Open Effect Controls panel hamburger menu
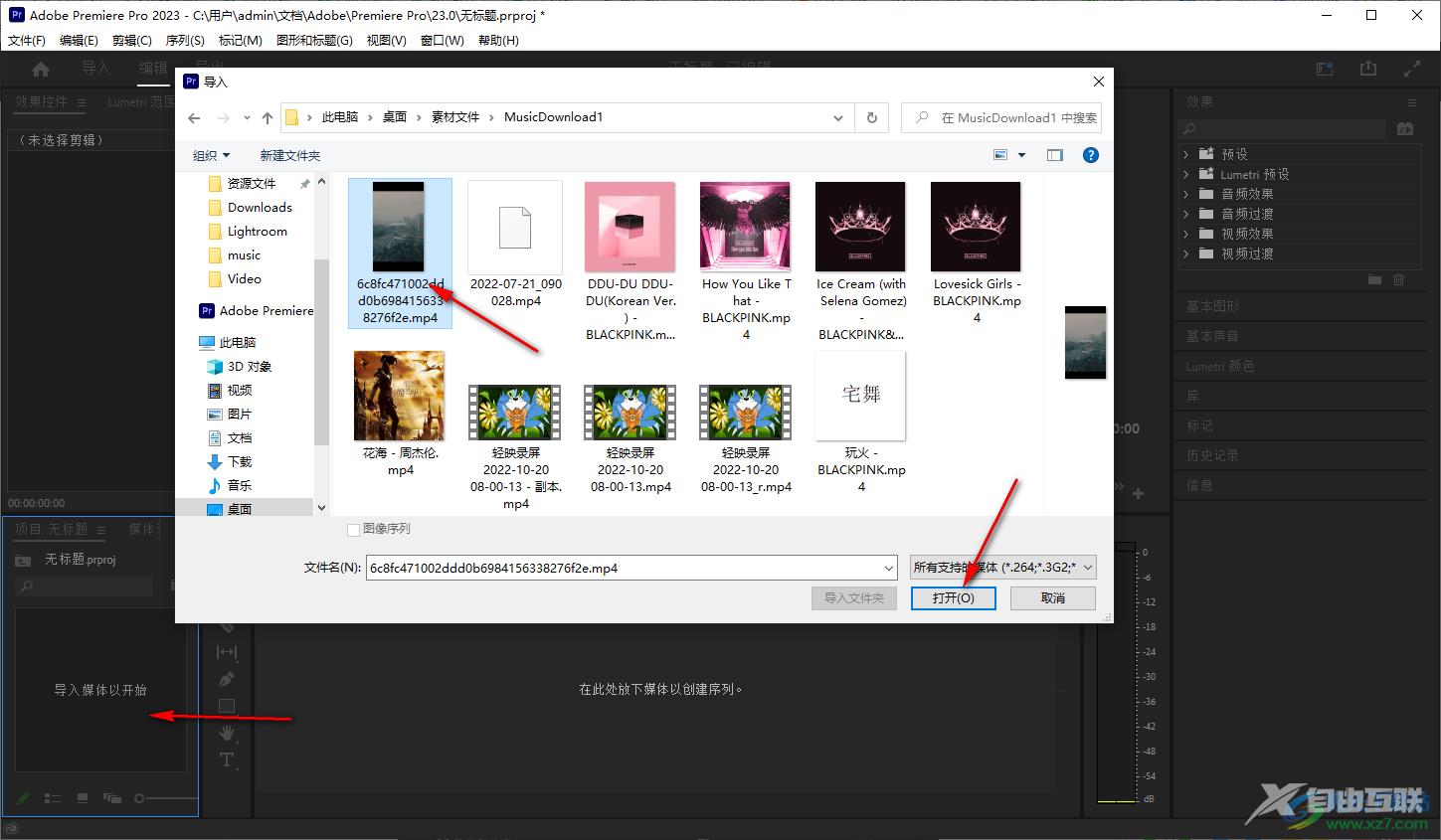1441x840 pixels. 83,101
